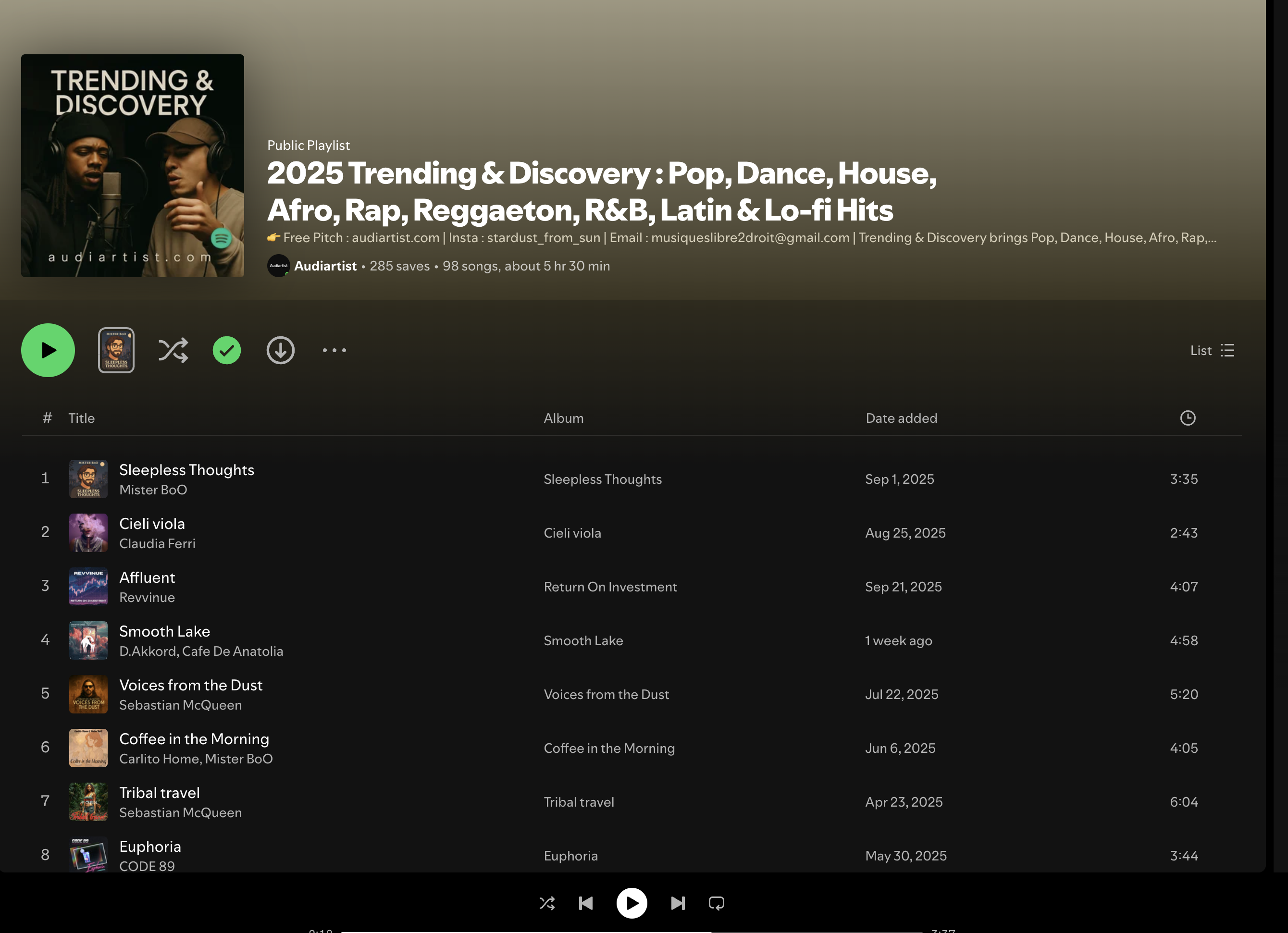Viewport: 1288px width, 933px height.
Task: Click the Sleepless Thoughts preview thumbnail button
Action: 116,350
